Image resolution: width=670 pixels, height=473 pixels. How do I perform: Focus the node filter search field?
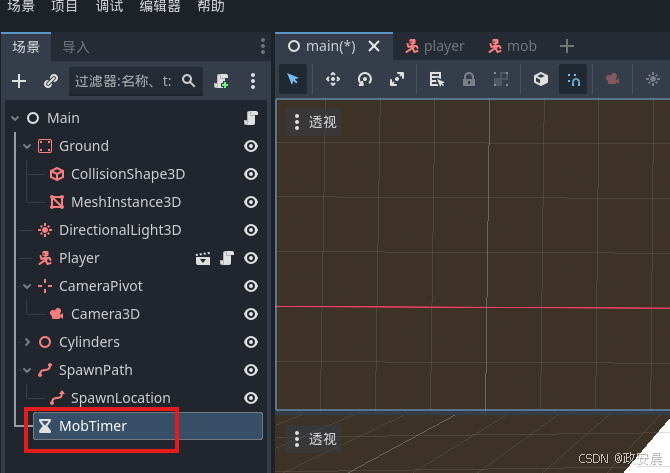[135, 81]
